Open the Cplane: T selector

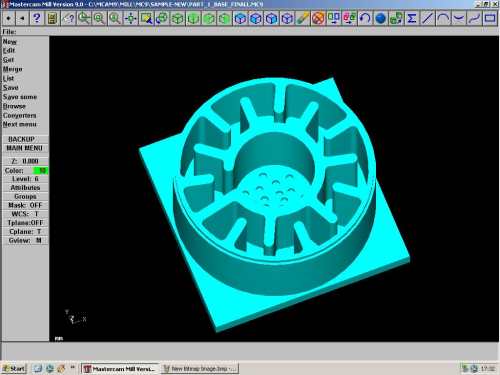click(25, 231)
